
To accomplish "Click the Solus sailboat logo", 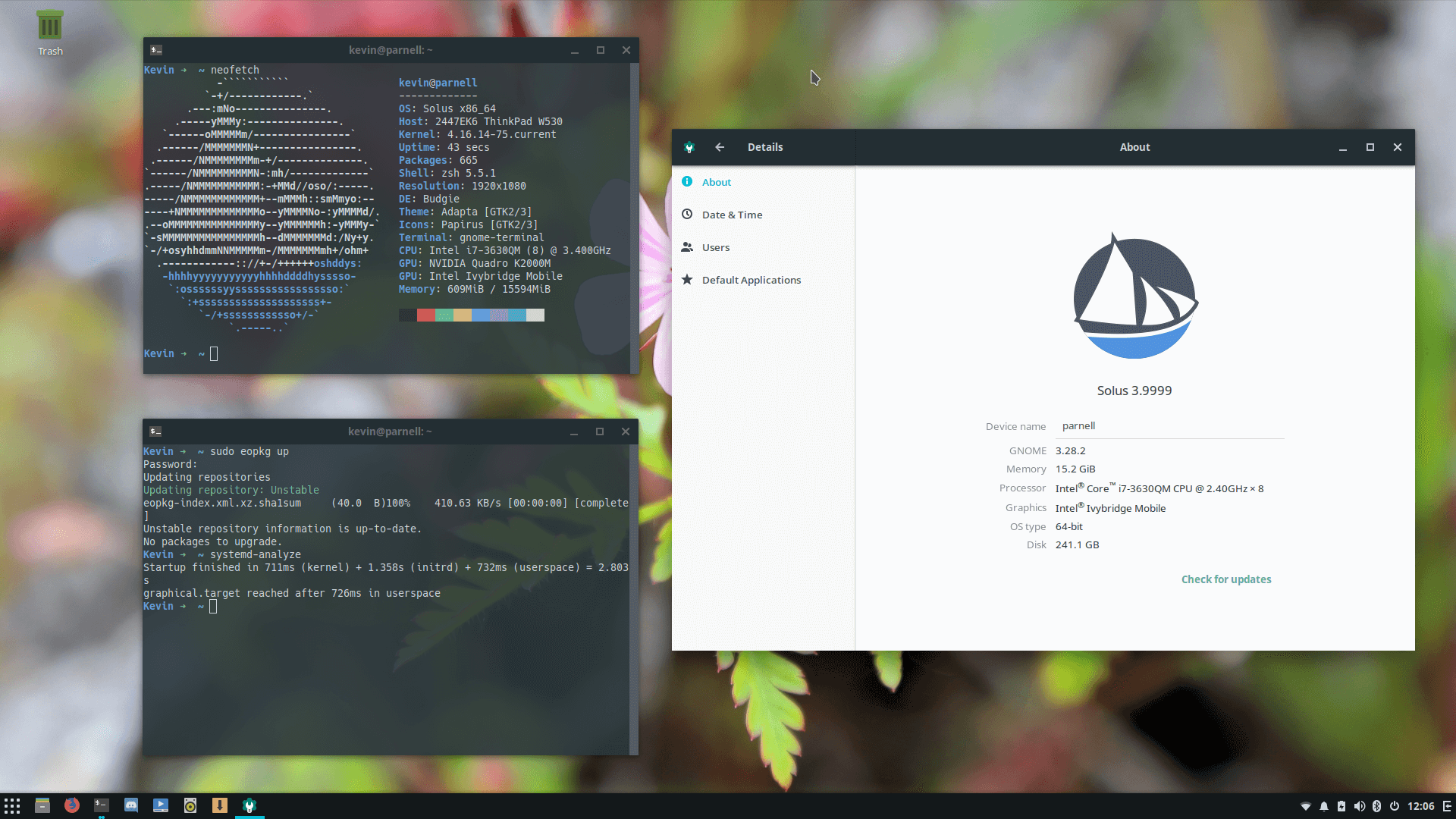I will point(1135,296).
